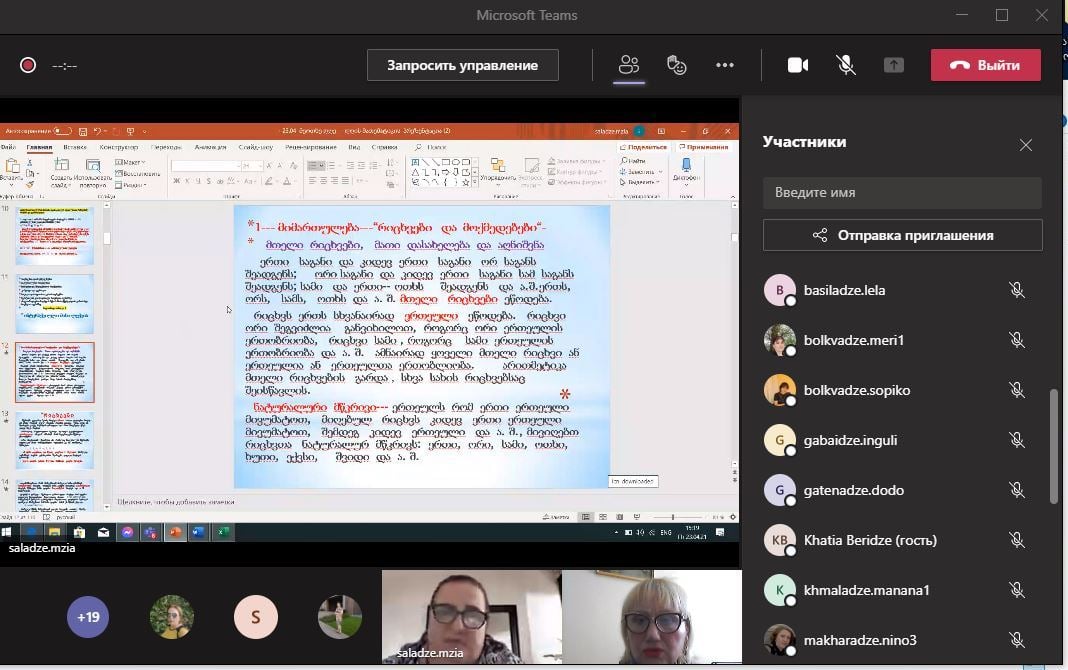Toggle the microphone in the meeting toolbar
Image resolution: width=1068 pixels, height=670 pixels.
[x=846, y=65]
